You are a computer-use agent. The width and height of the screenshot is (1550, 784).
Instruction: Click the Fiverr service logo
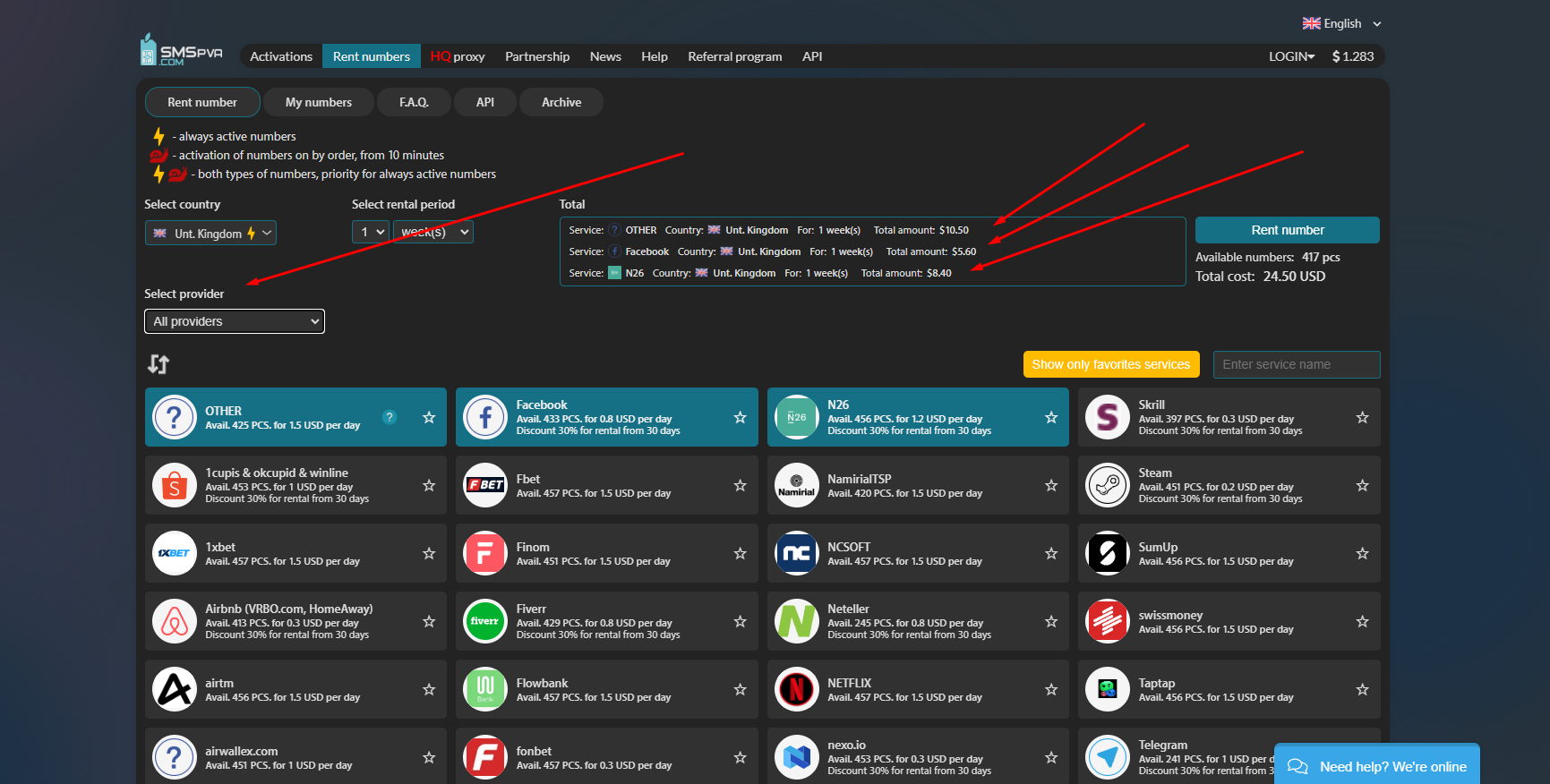485,621
